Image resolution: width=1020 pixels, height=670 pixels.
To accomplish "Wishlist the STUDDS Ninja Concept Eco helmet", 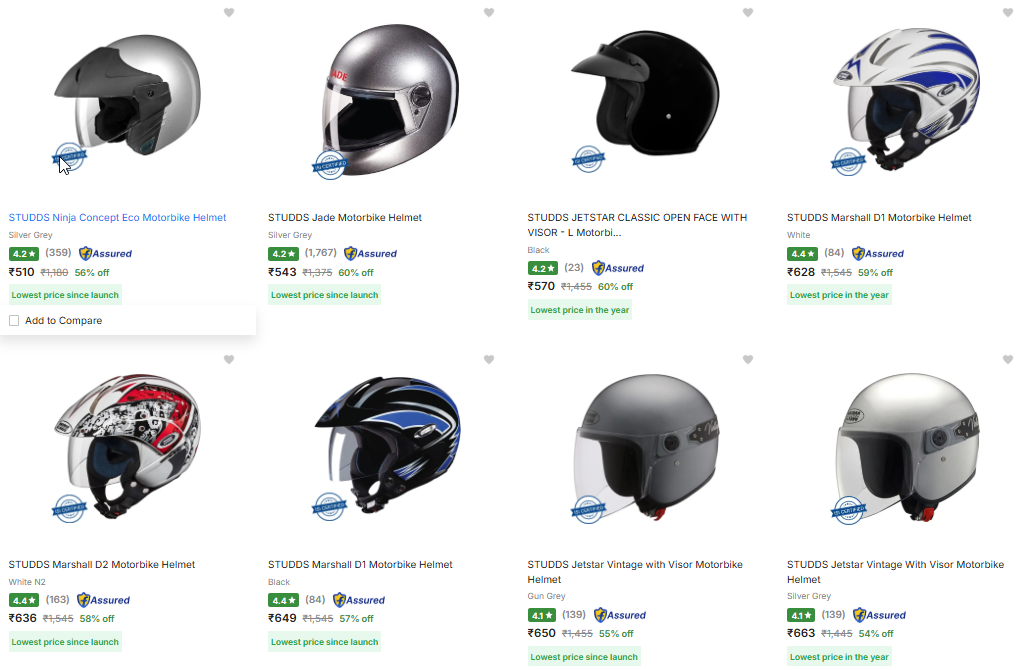I will pyautogui.click(x=229, y=13).
